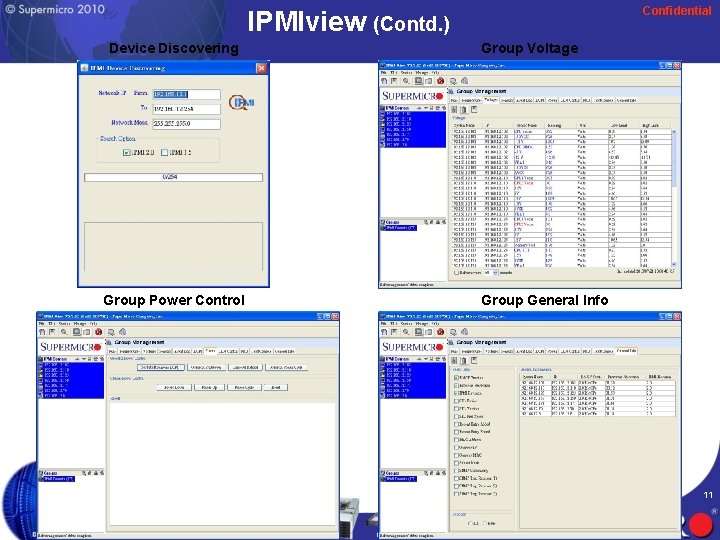
Task: Click the Power Up button in Group Power Control
Action: pos(209,388)
